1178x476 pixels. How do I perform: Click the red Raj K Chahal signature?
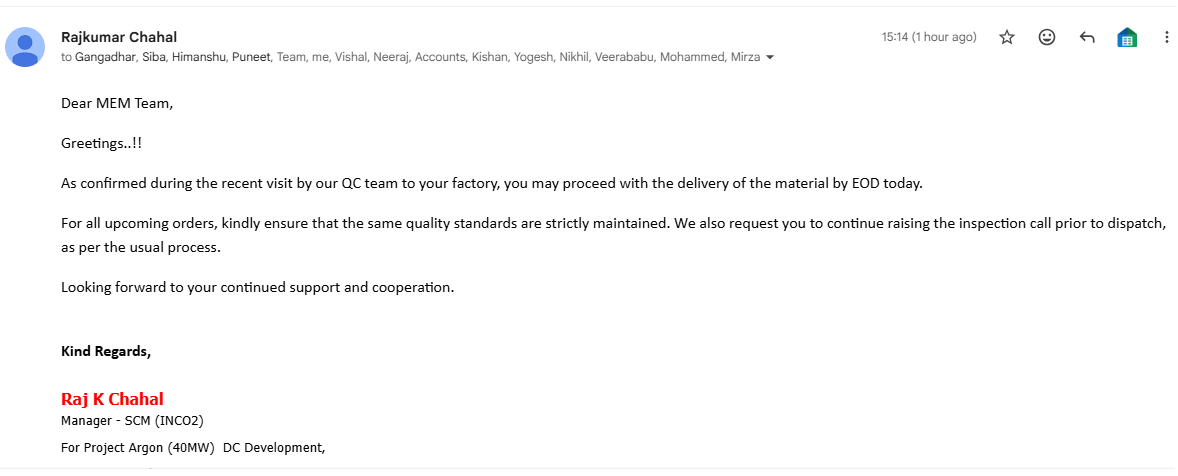(x=112, y=399)
